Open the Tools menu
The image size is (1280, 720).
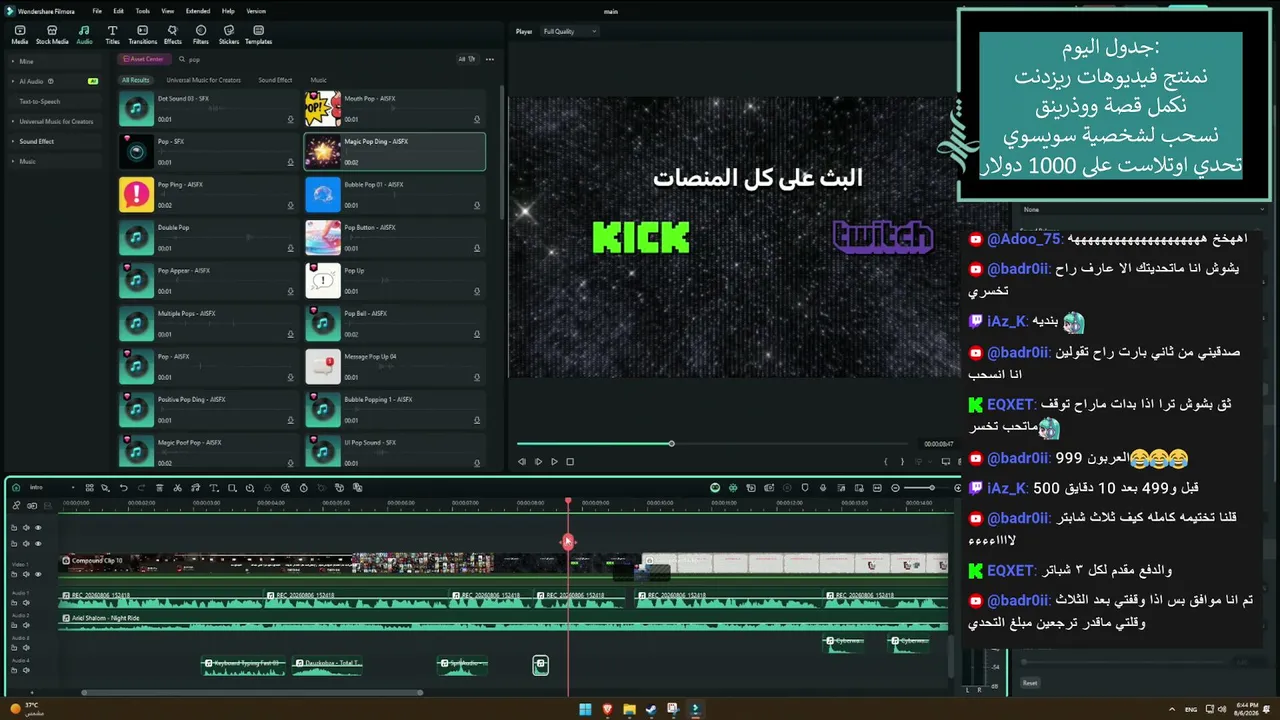pyautogui.click(x=142, y=11)
